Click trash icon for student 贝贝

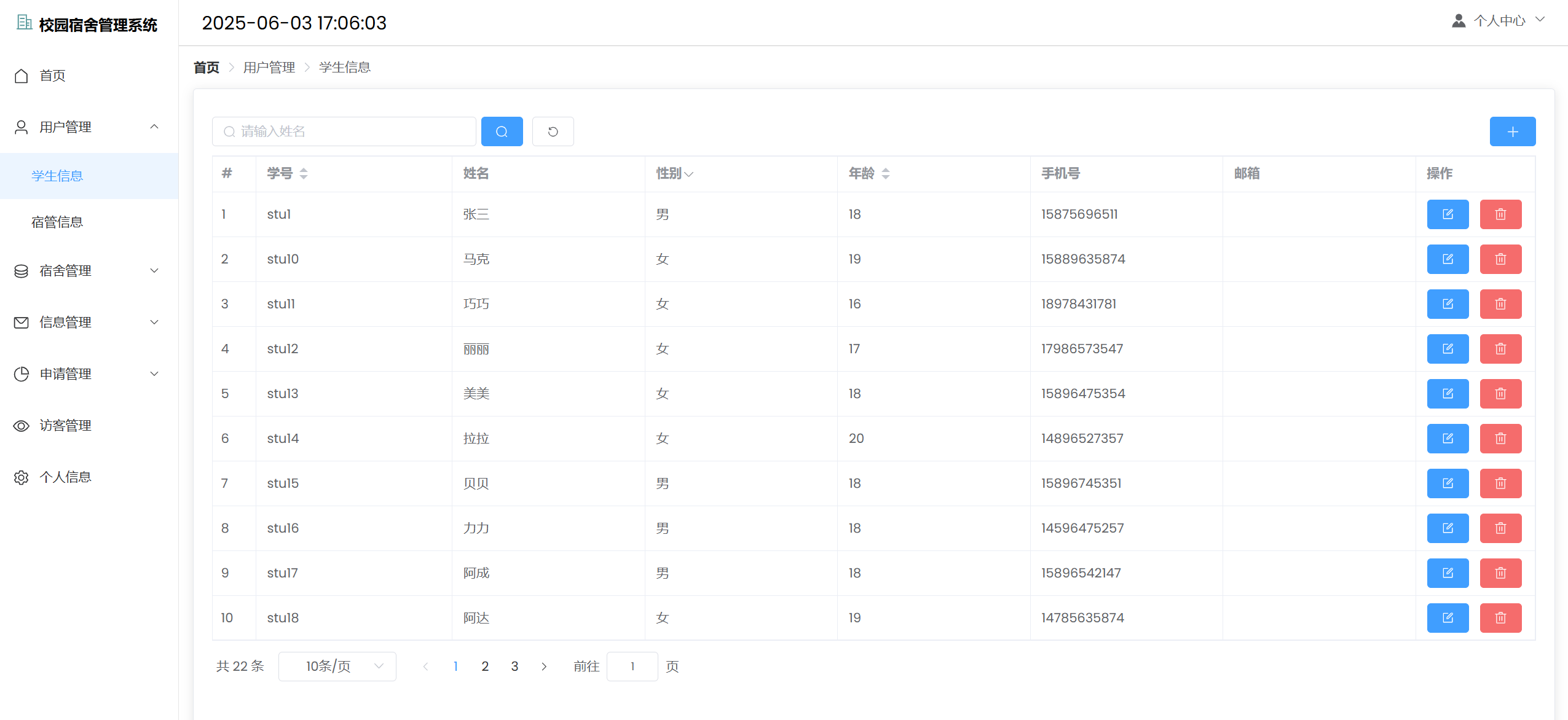tap(1500, 483)
